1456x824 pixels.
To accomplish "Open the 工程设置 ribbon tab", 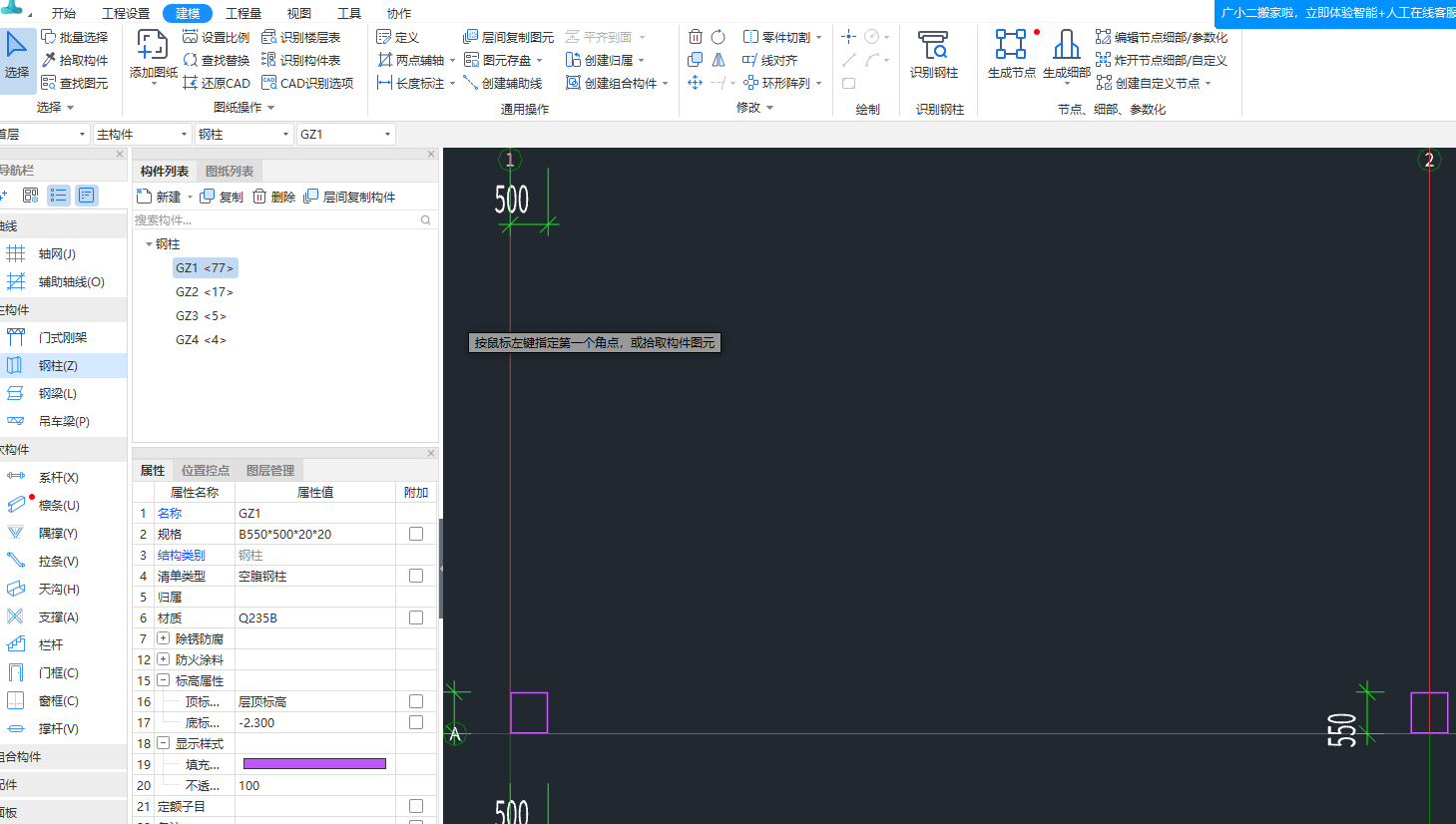I will [x=126, y=13].
